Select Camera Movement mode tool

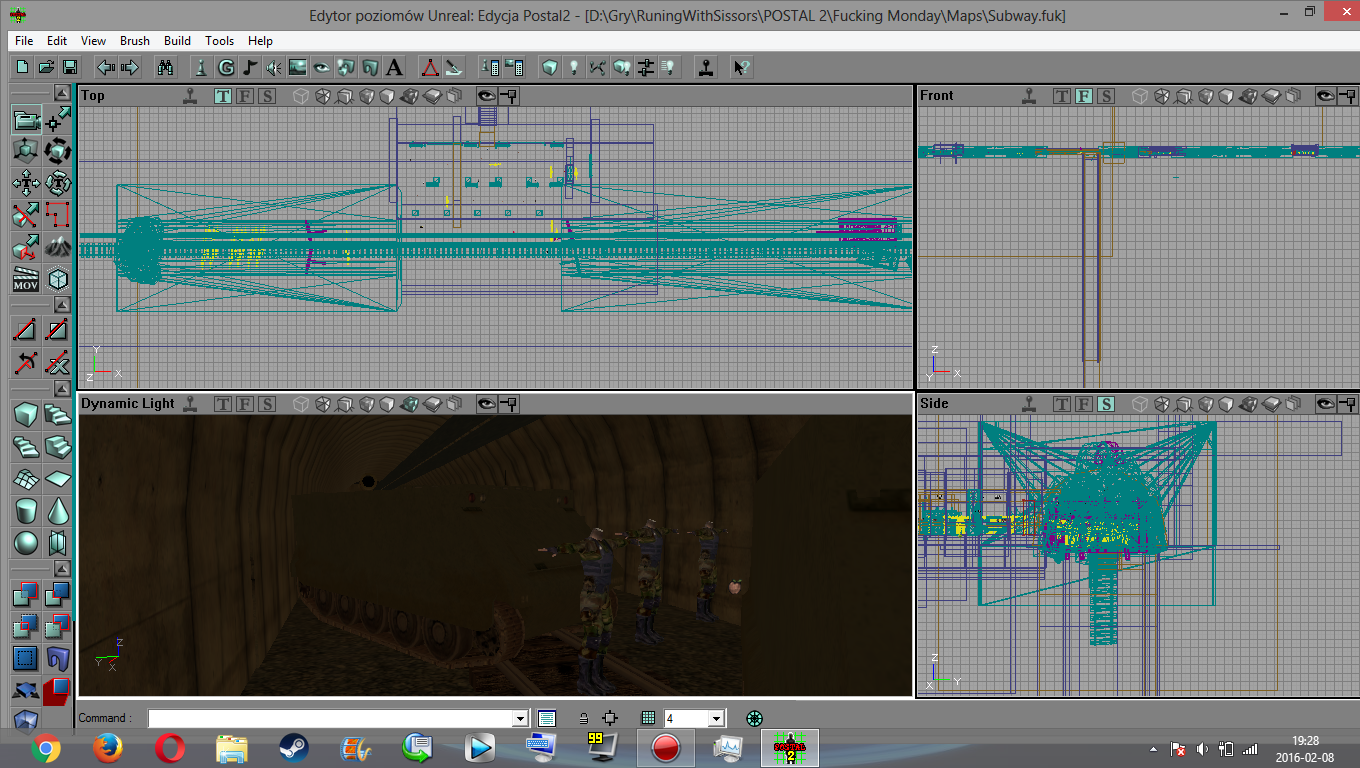(26, 119)
